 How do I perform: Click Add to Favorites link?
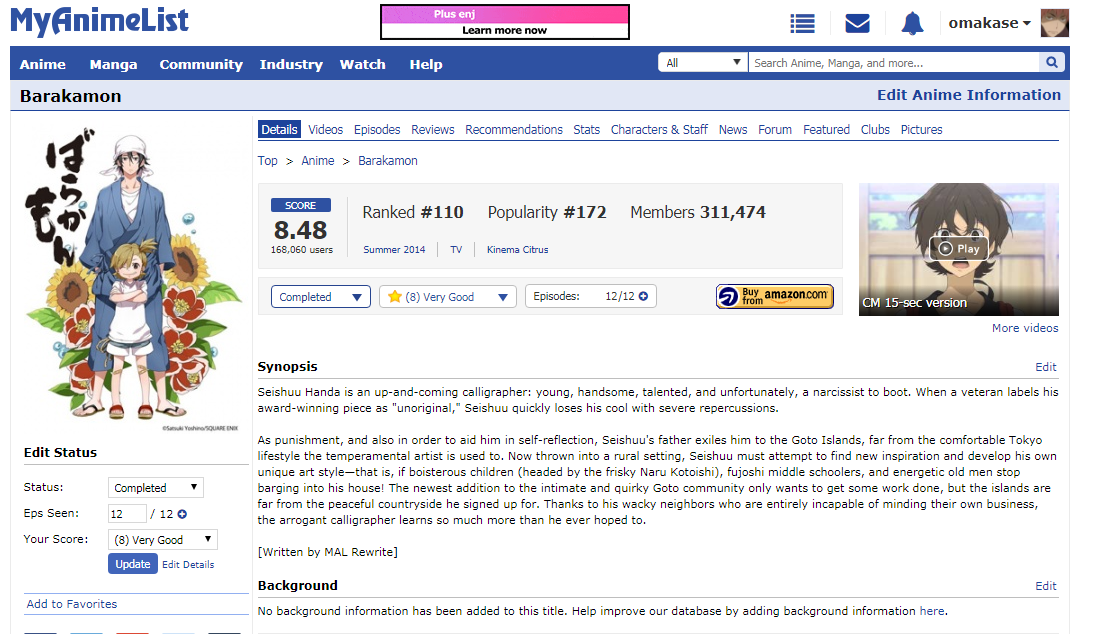(72, 604)
